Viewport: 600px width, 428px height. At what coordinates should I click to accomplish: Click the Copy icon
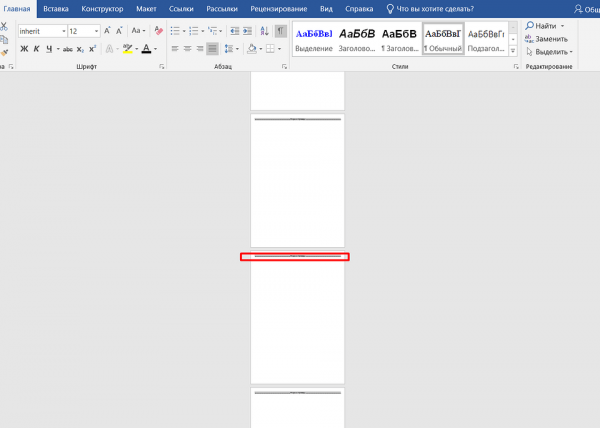(x=4, y=39)
